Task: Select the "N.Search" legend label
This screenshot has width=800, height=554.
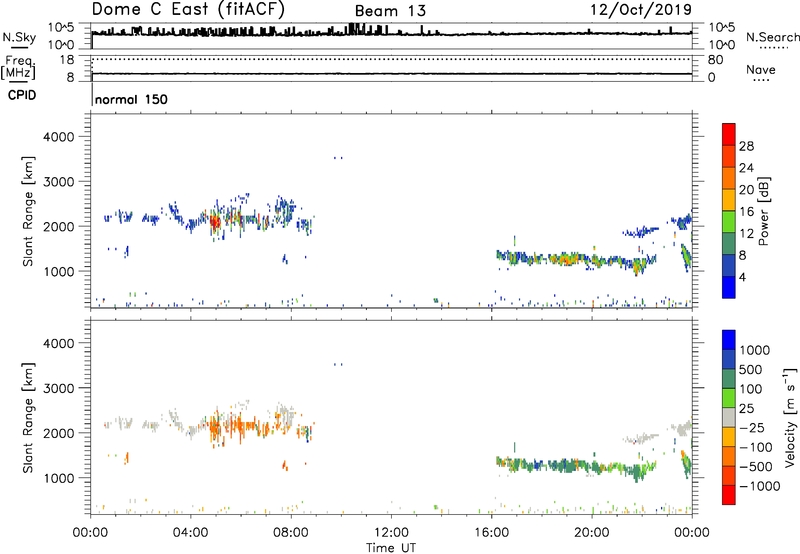Action: 772,37
